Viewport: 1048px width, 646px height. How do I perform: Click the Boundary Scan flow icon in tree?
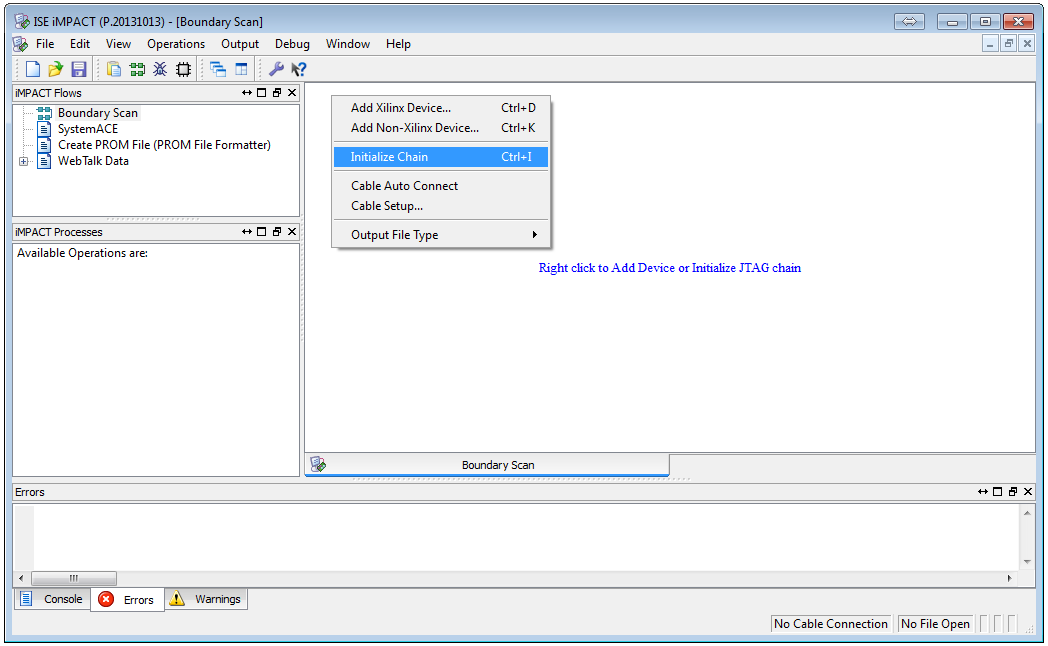pyautogui.click(x=44, y=113)
